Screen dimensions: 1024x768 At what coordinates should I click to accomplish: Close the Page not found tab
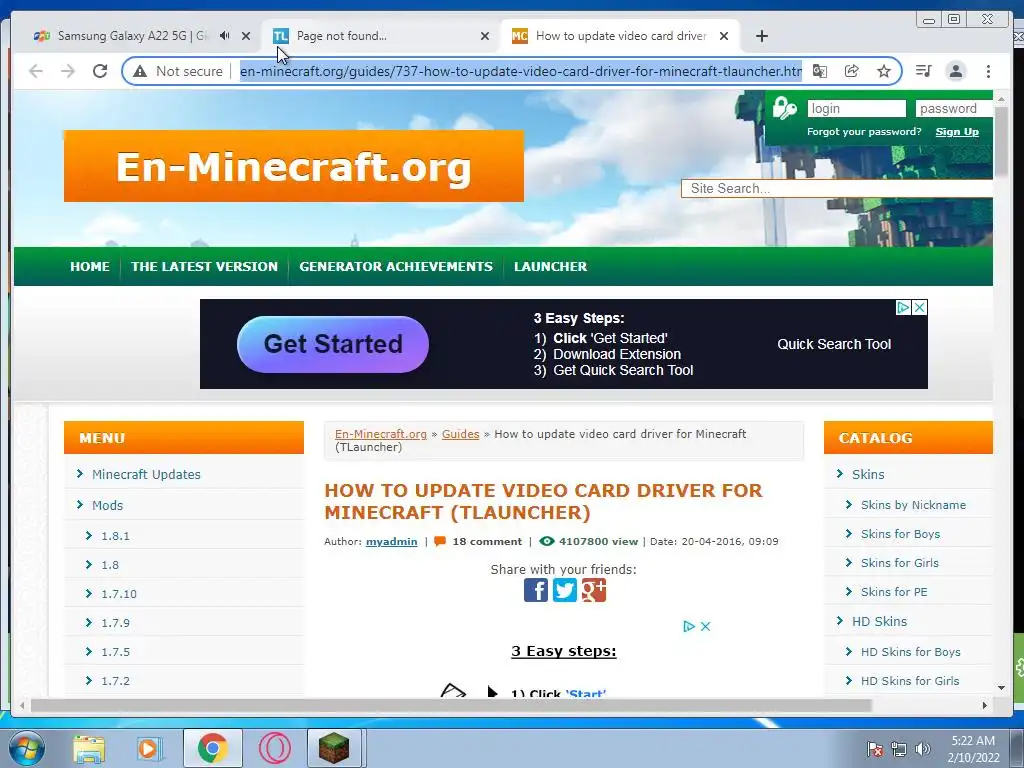[x=485, y=36]
